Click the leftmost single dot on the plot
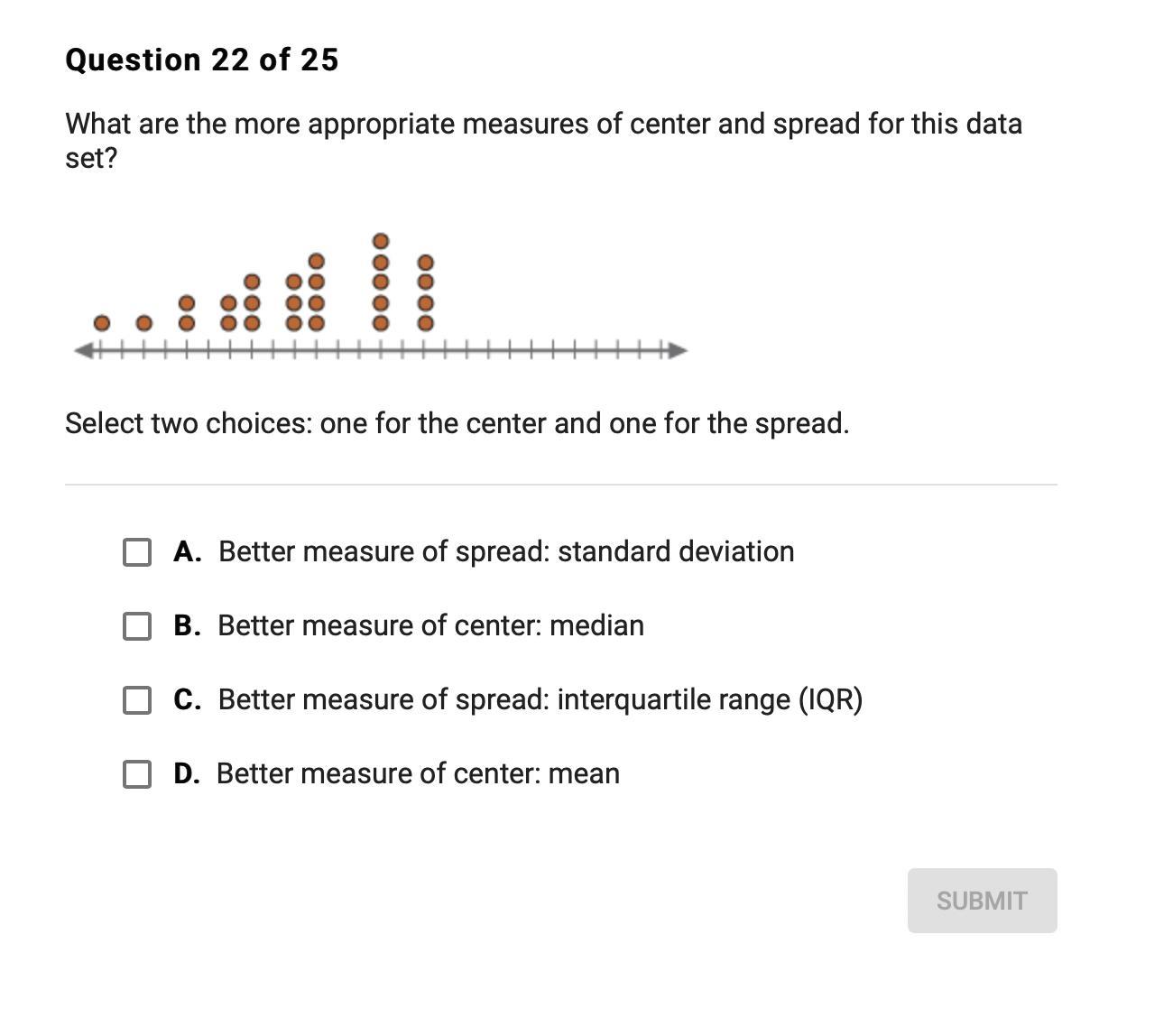 coord(102,322)
